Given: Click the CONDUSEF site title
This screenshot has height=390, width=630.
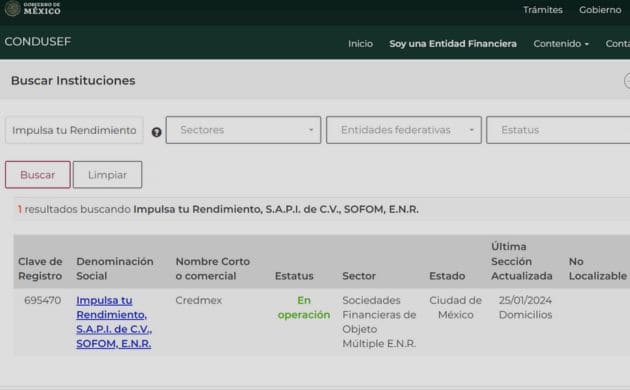Looking at the screenshot, I should tap(38, 42).
